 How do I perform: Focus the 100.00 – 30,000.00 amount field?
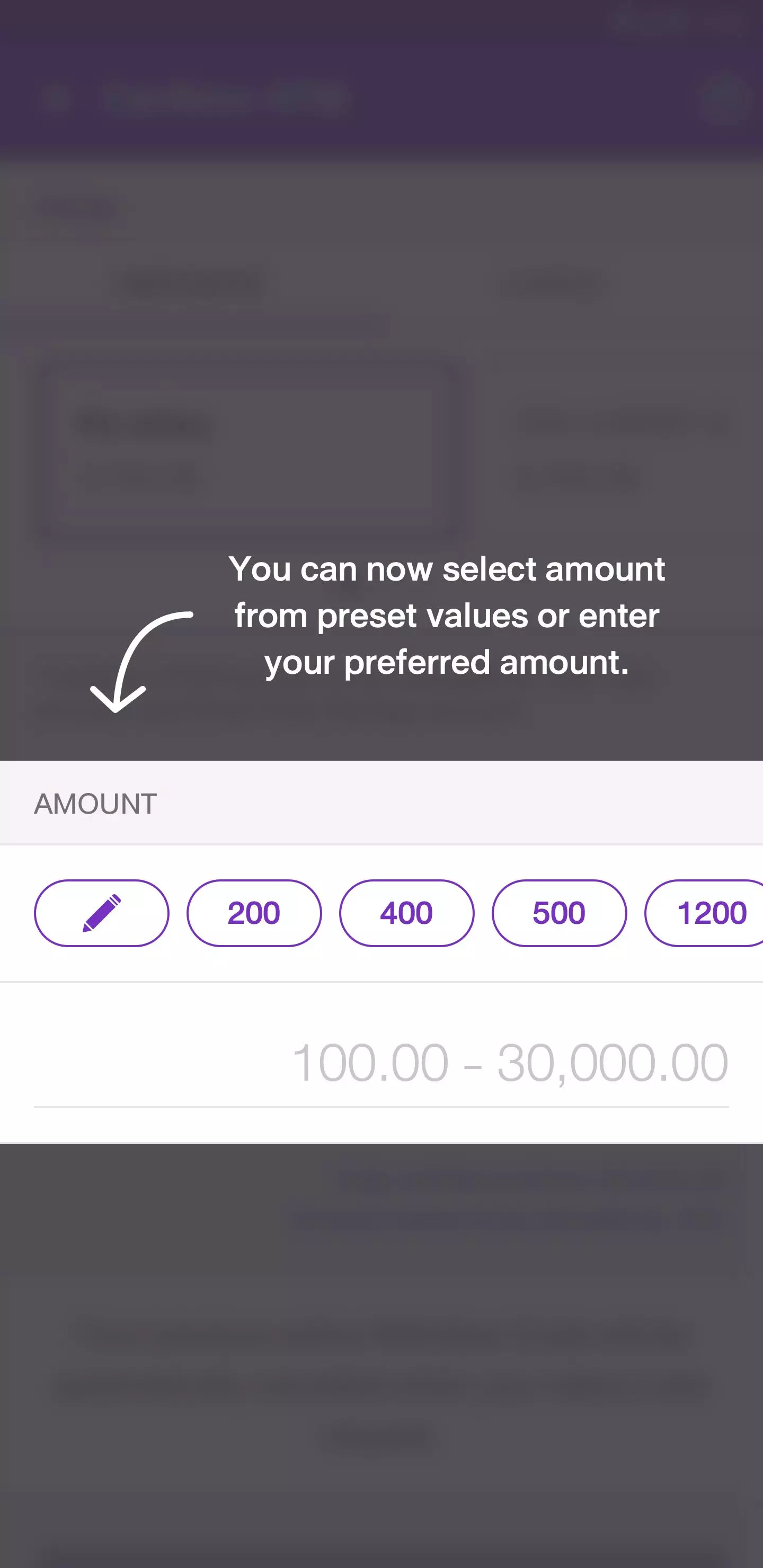[381, 1063]
